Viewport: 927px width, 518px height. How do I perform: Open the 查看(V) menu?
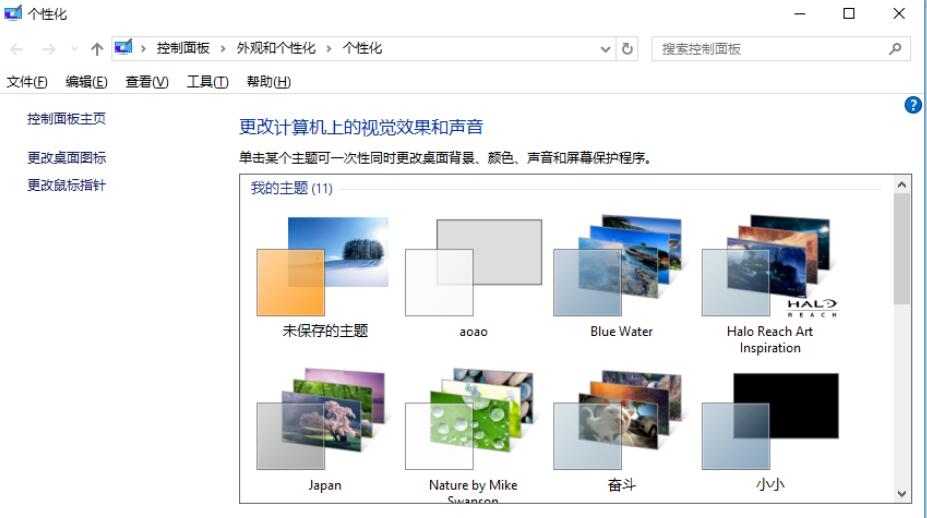click(x=147, y=82)
